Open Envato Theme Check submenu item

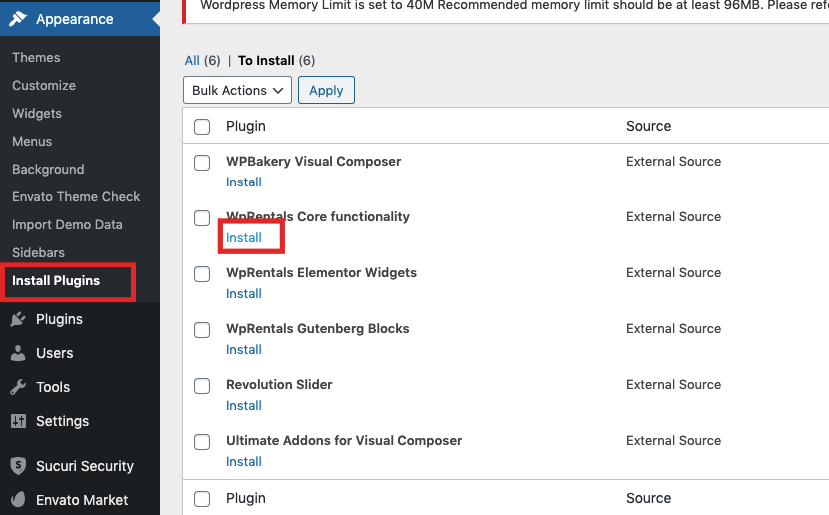76,196
